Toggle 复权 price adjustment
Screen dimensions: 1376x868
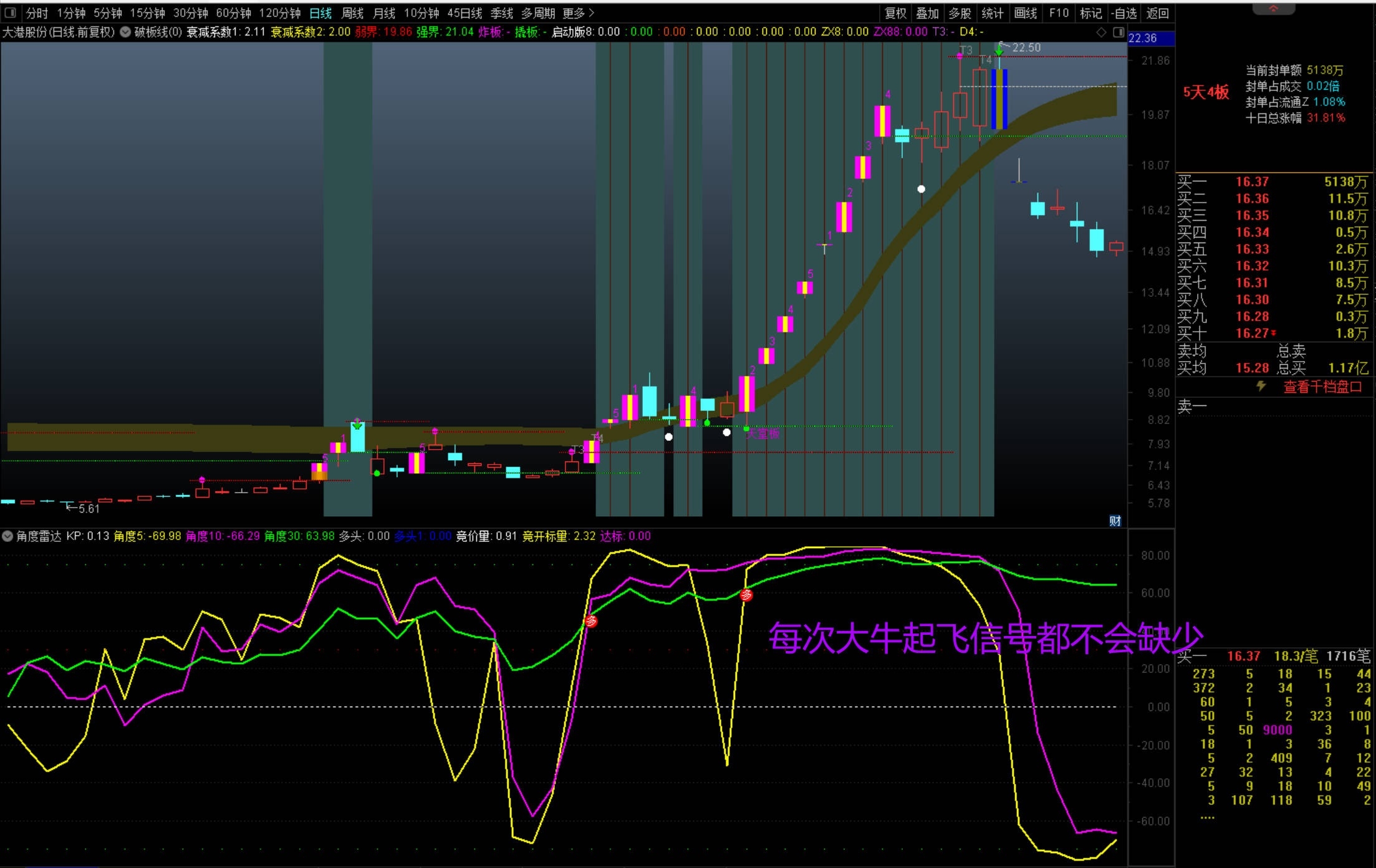tap(895, 13)
